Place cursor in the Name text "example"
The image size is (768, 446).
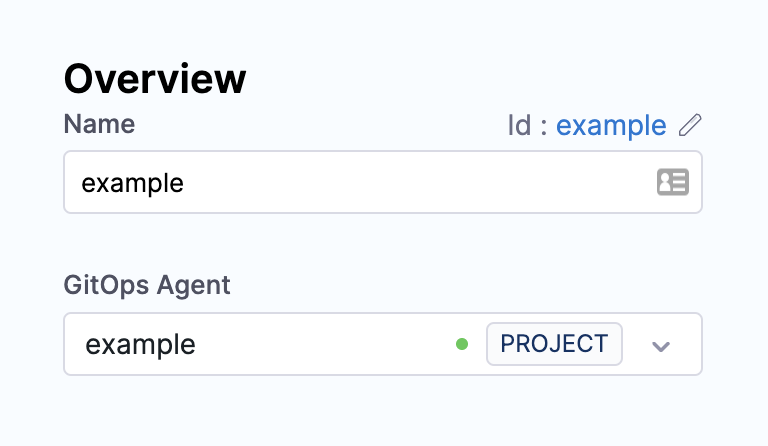pos(132,183)
